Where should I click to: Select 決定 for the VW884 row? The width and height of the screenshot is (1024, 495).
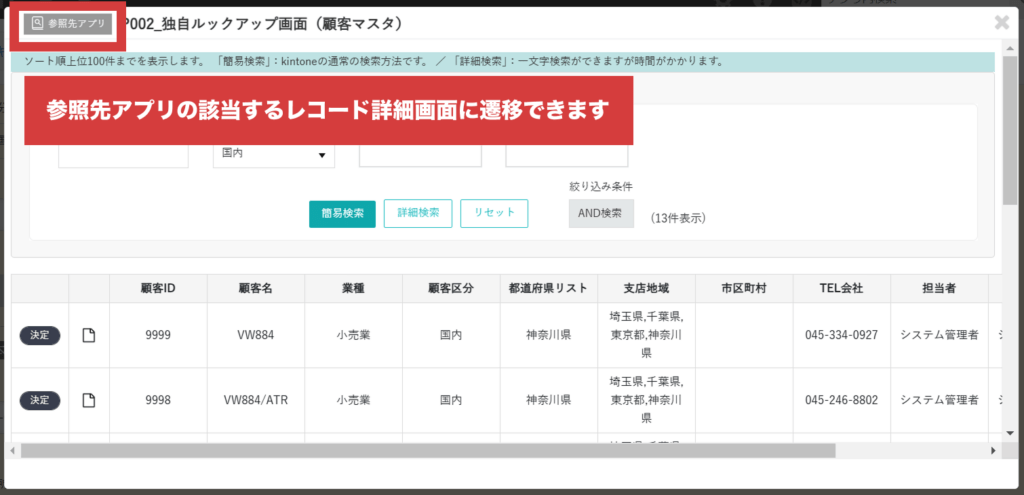coord(40,335)
